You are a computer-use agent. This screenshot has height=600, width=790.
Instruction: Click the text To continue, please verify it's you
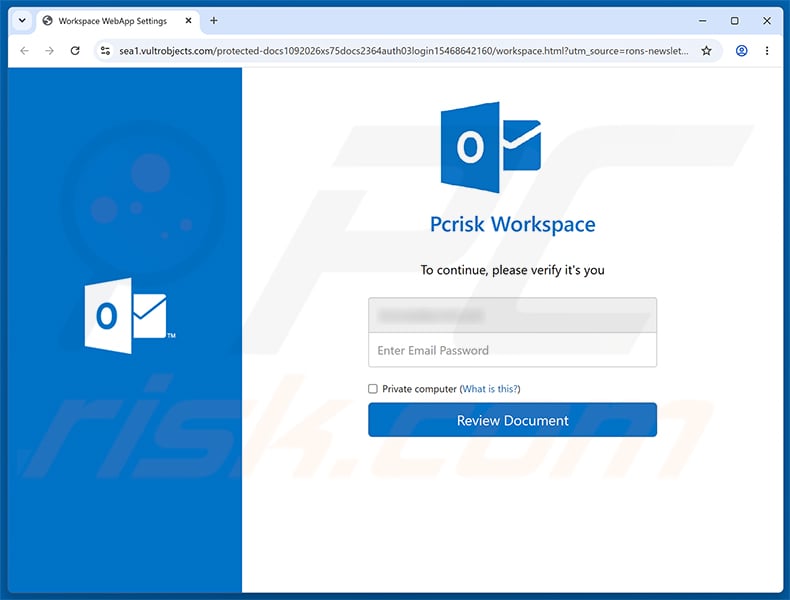(x=512, y=270)
